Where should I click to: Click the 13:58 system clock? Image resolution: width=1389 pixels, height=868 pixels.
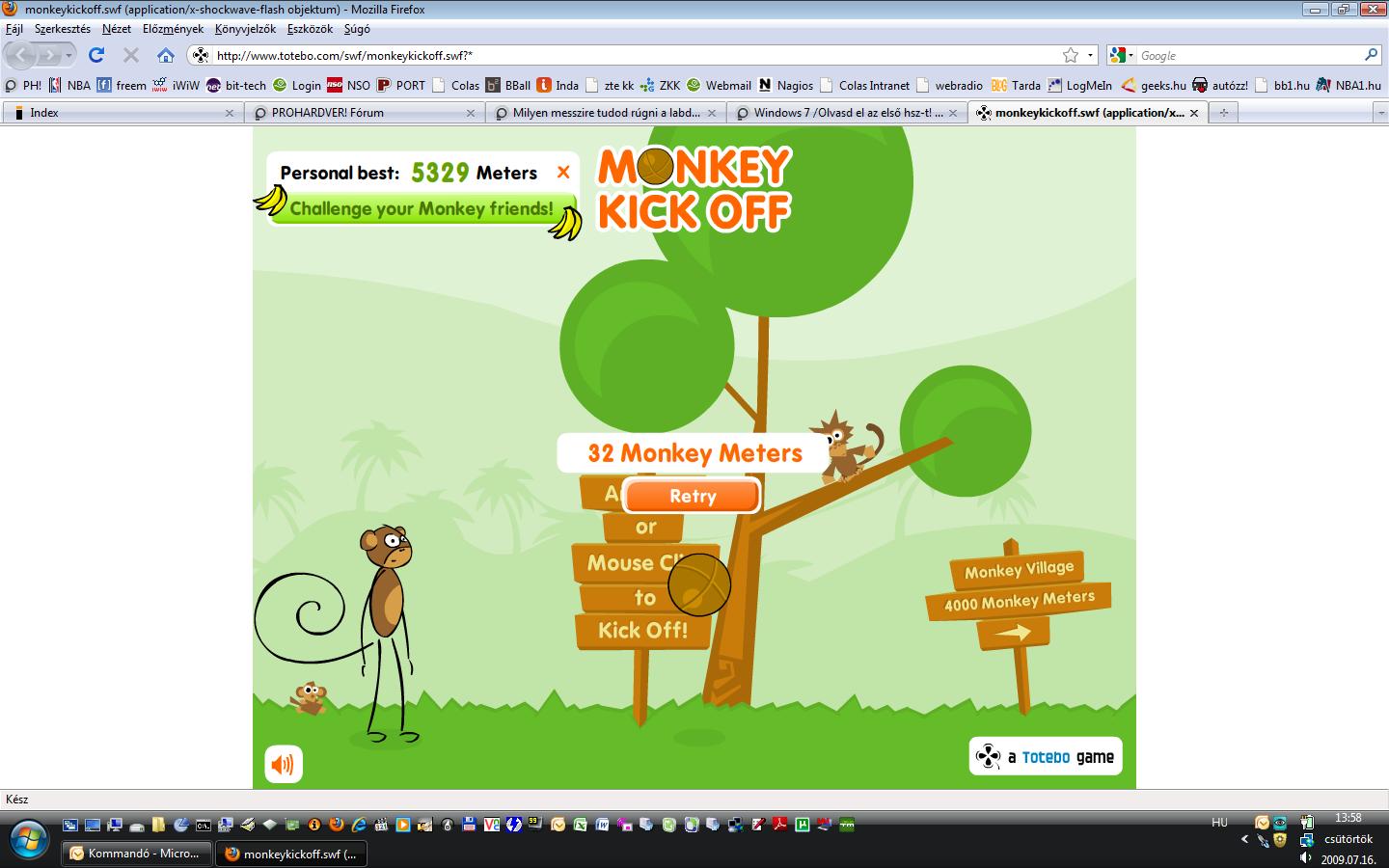point(1348,818)
